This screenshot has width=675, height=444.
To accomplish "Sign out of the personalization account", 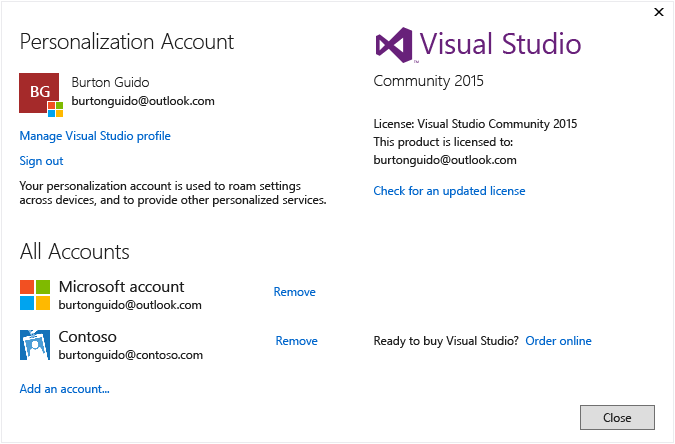I will point(41,161).
